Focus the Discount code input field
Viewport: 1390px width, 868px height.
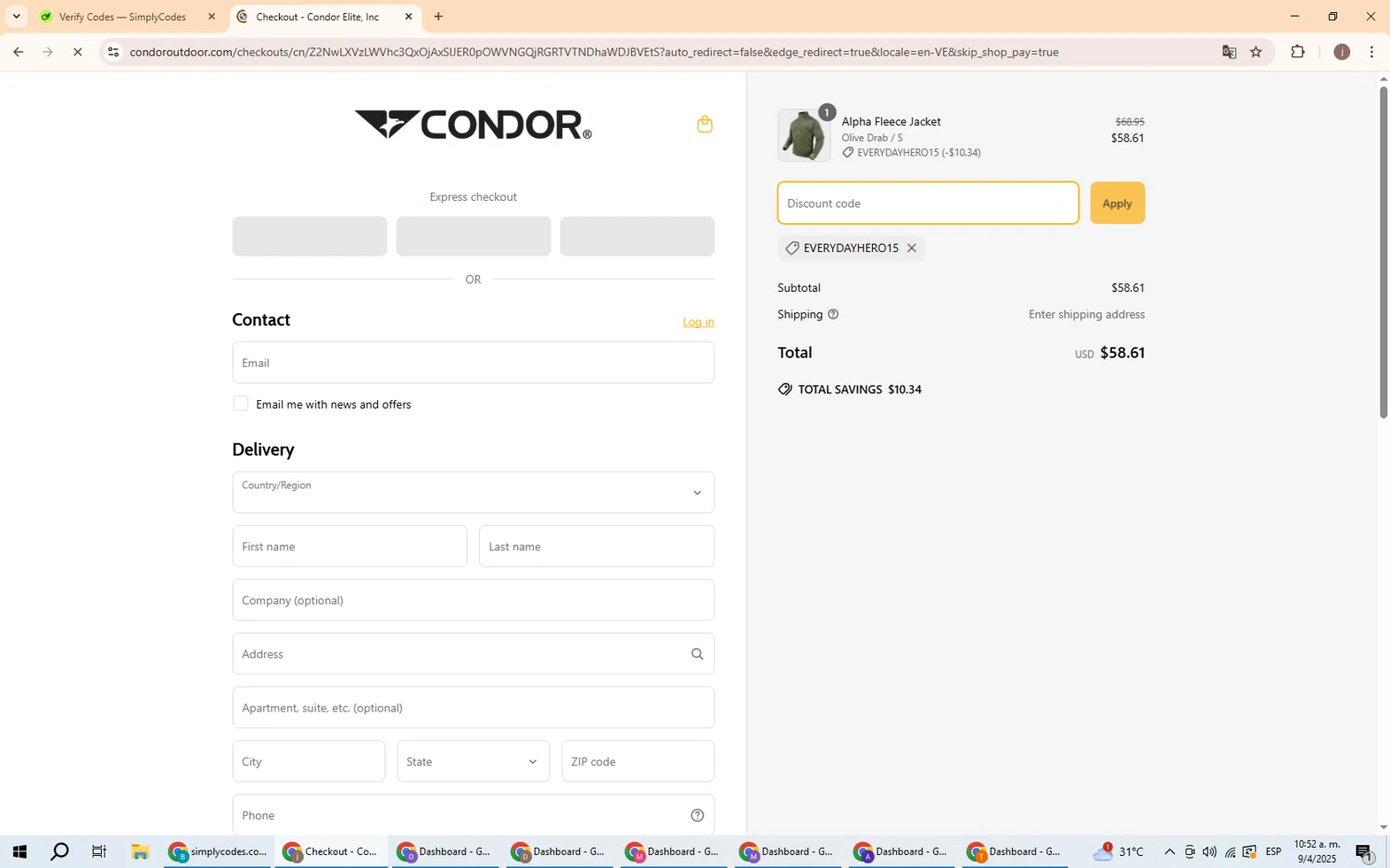928,203
